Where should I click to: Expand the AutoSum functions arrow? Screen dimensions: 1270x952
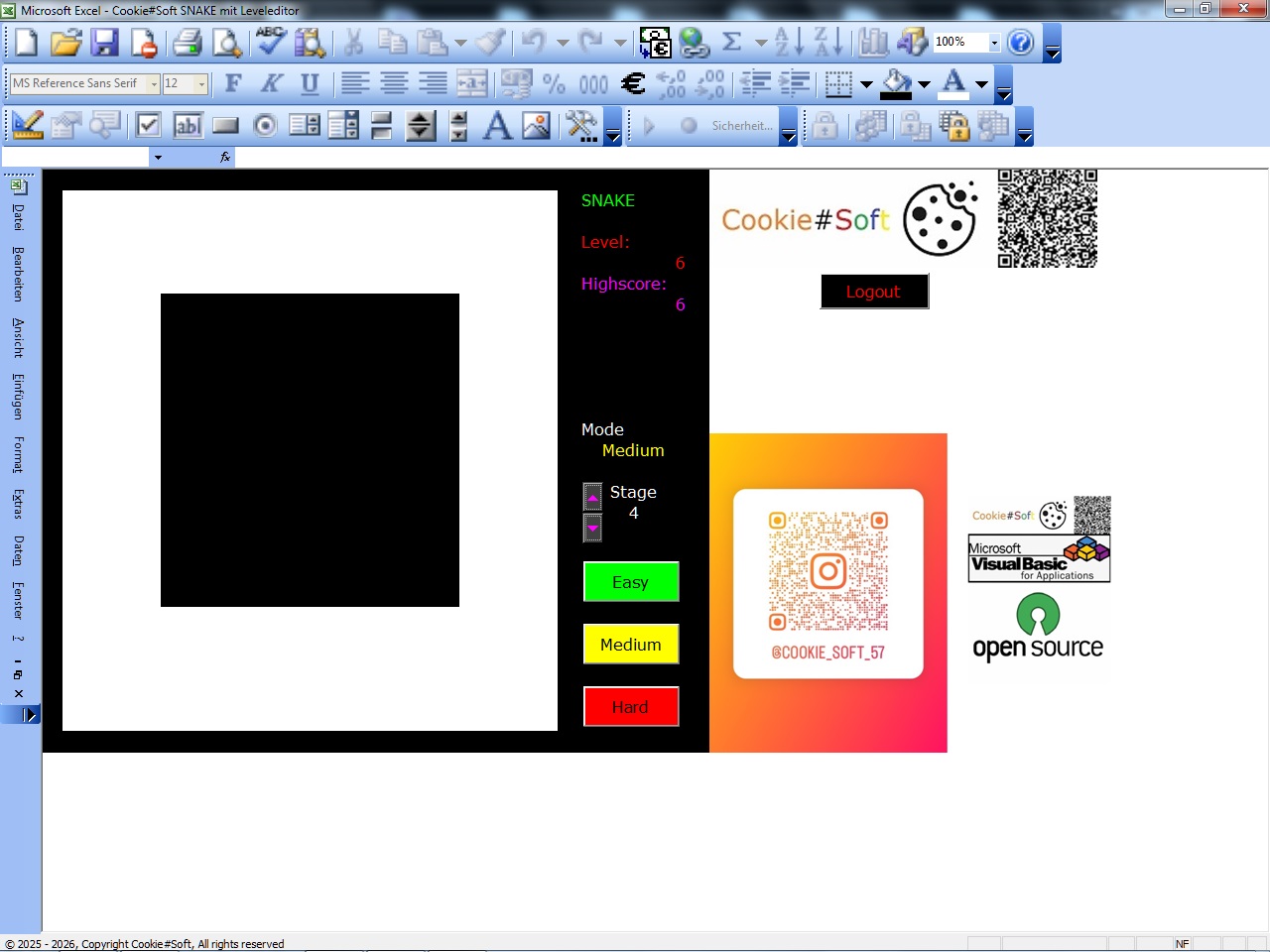pyautogui.click(x=761, y=43)
